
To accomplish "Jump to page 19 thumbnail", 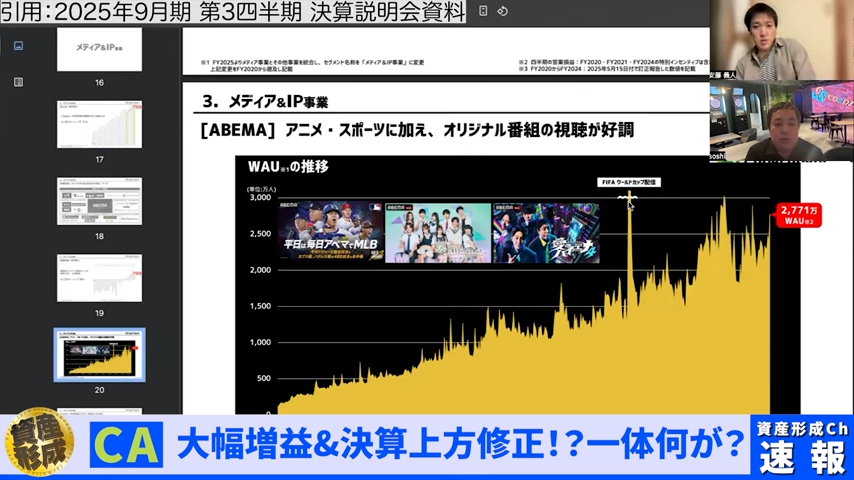I will [99, 278].
